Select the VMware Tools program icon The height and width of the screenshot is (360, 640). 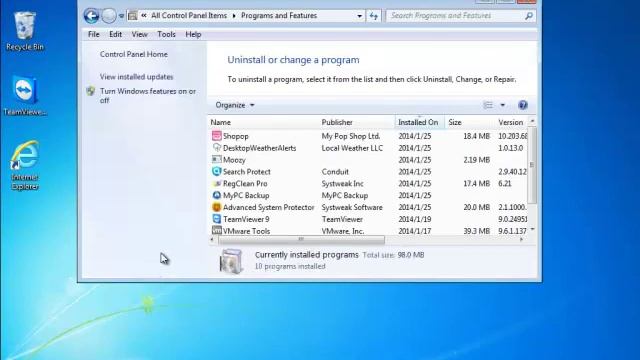pos(216,231)
